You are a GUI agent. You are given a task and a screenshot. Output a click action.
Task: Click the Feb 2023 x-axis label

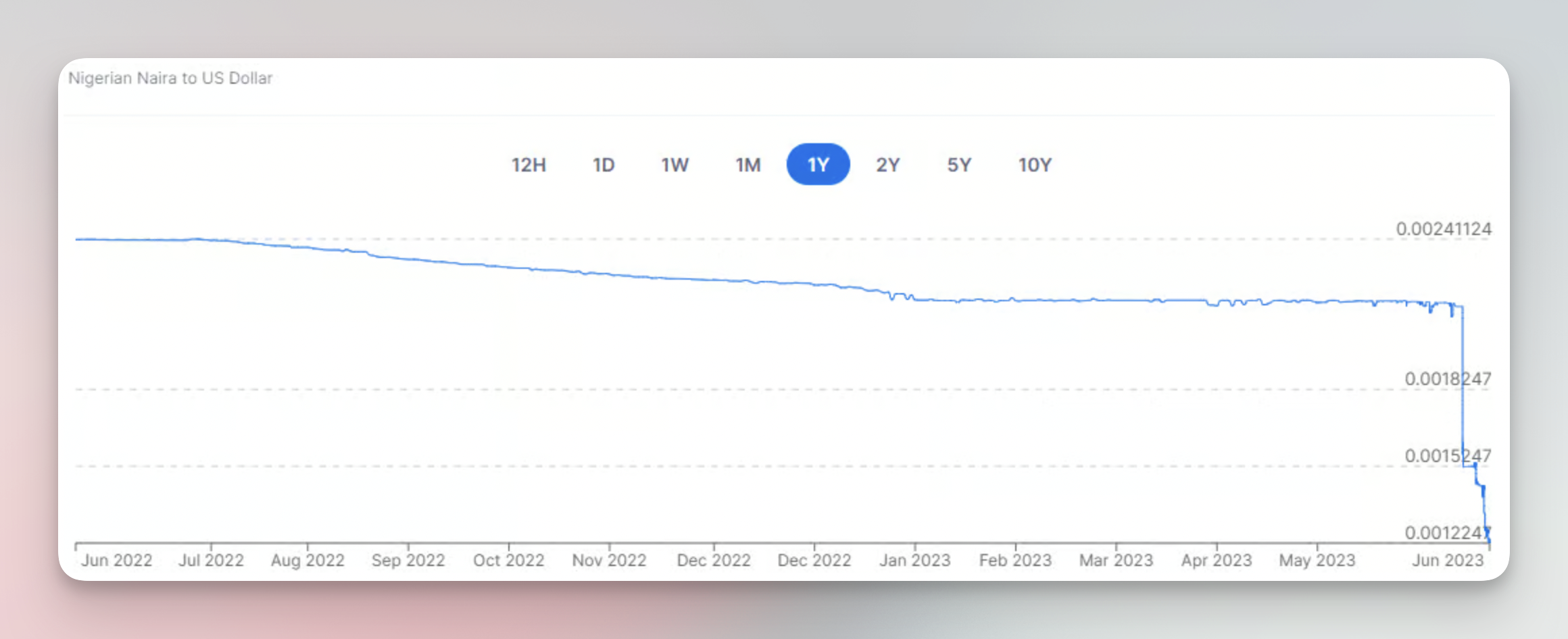coord(1015,561)
